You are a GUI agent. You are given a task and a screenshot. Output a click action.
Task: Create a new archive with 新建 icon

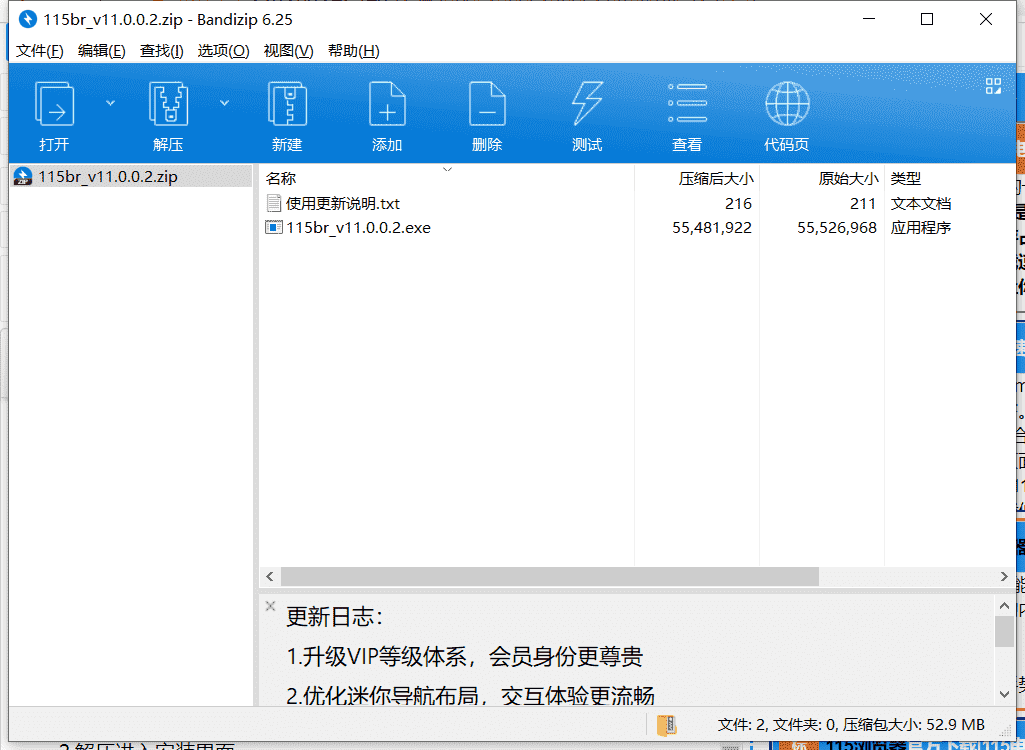point(287,116)
